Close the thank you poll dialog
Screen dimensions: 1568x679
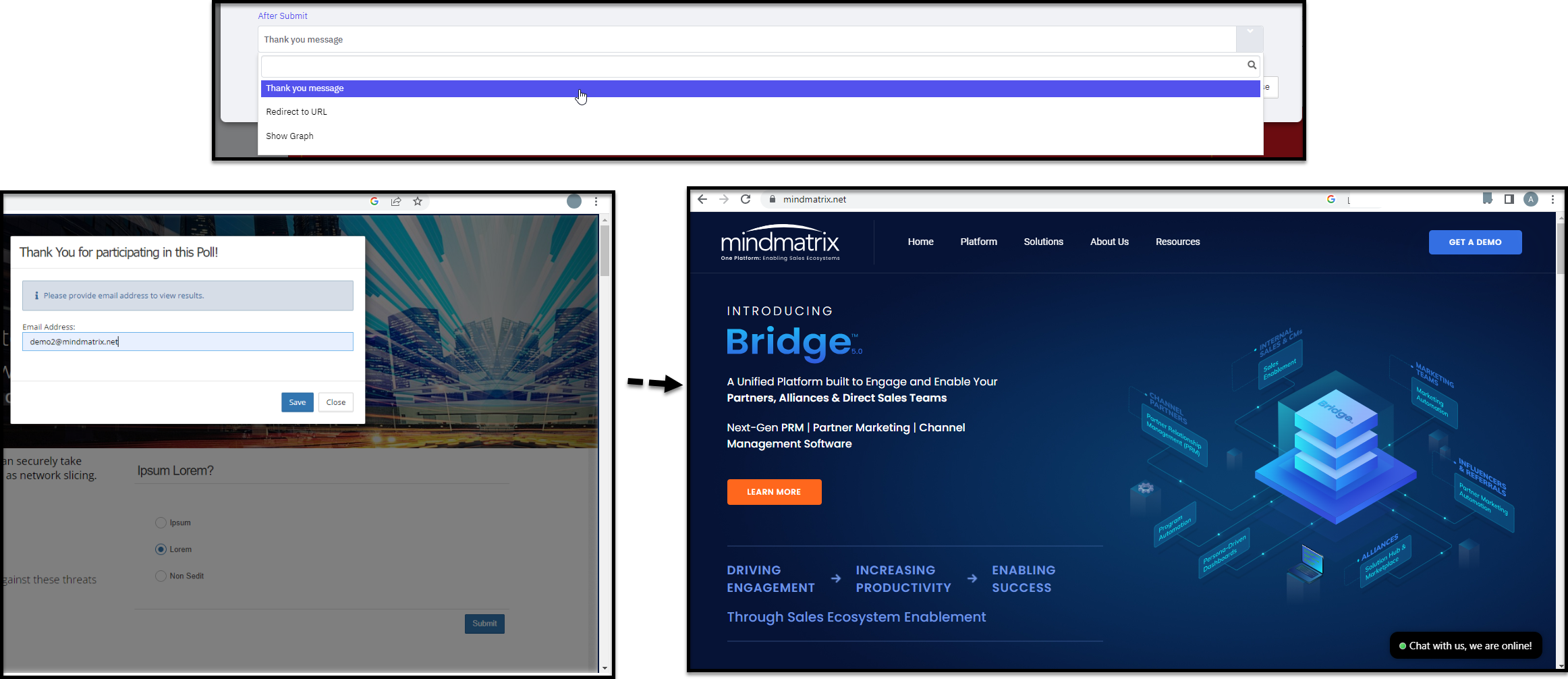(x=336, y=402)
